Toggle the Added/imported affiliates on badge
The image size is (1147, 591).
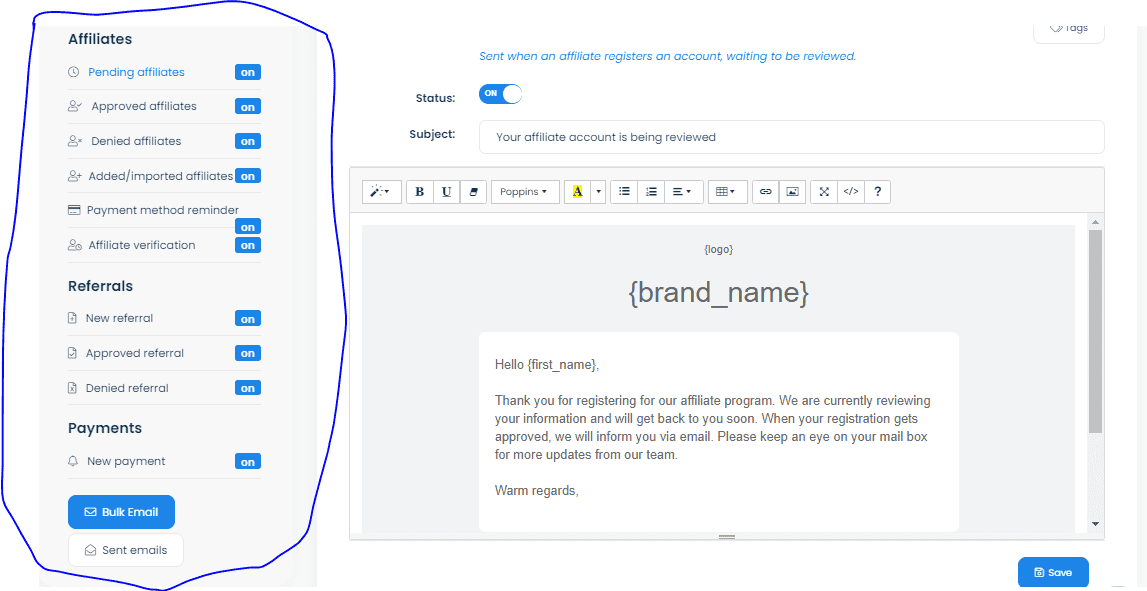coord(248,176)
